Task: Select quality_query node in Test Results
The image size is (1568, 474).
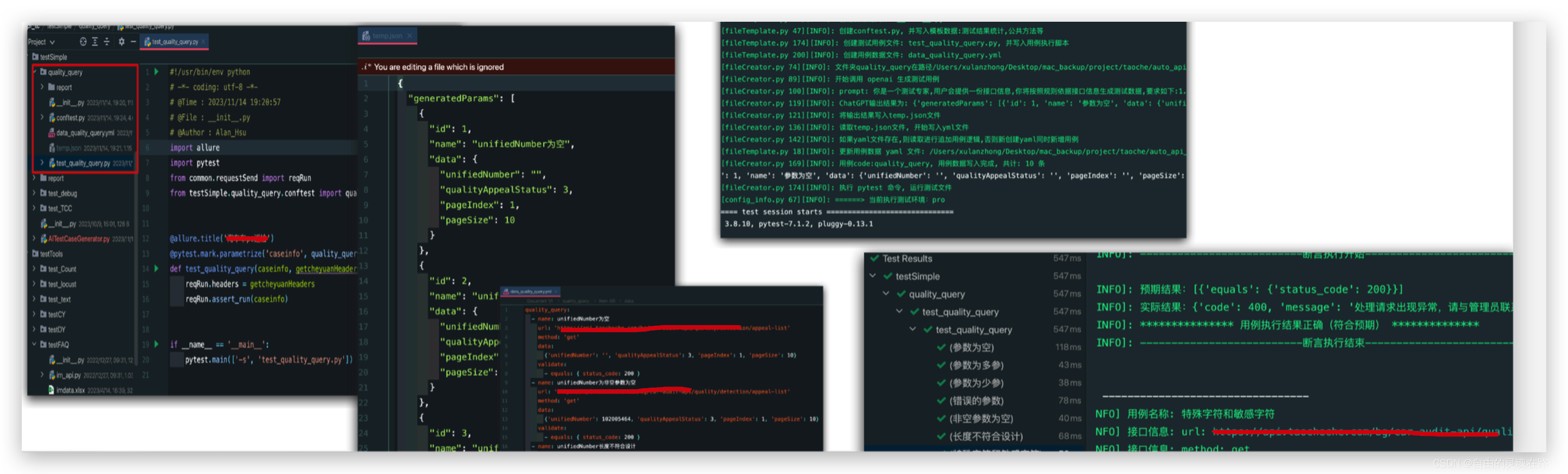Action: point(936,295)
